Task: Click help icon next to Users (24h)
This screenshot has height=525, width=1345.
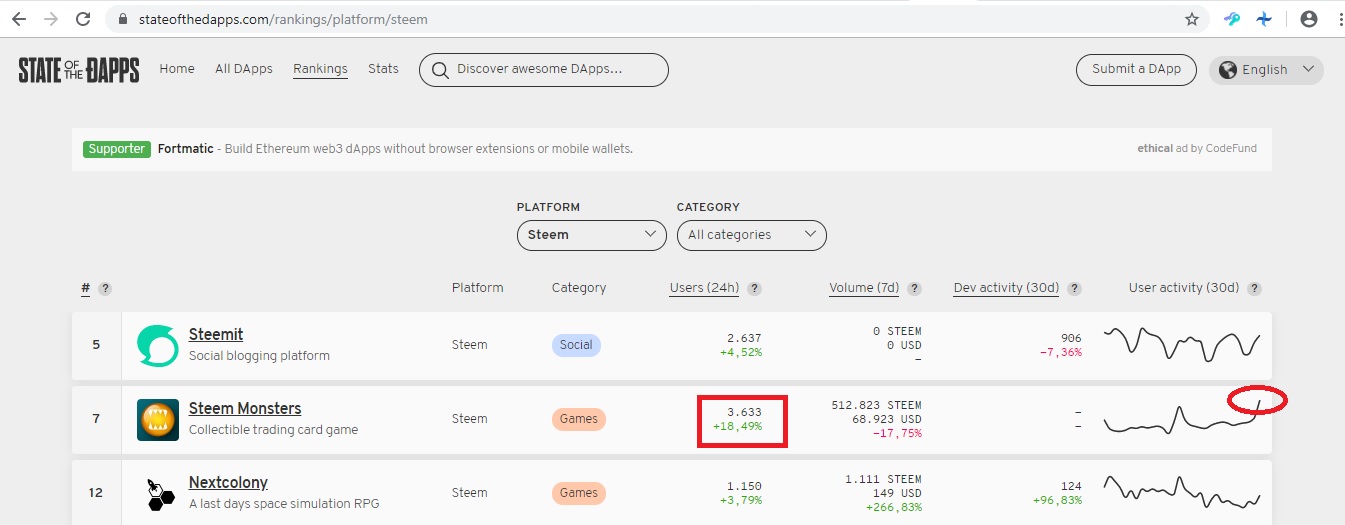Action: [755, 288]
